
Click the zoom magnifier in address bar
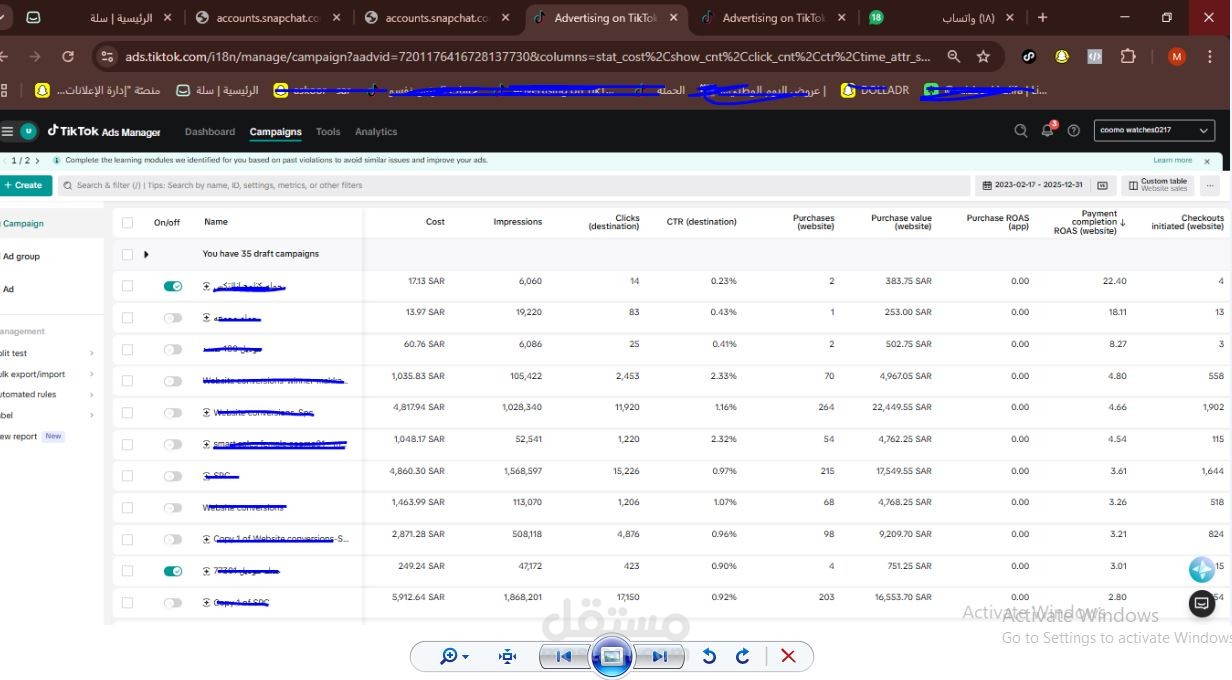click(x=954, y=57)
